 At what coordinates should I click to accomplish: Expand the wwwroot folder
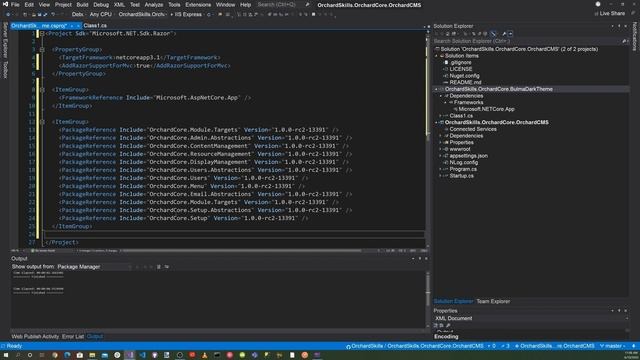point(441,149)
